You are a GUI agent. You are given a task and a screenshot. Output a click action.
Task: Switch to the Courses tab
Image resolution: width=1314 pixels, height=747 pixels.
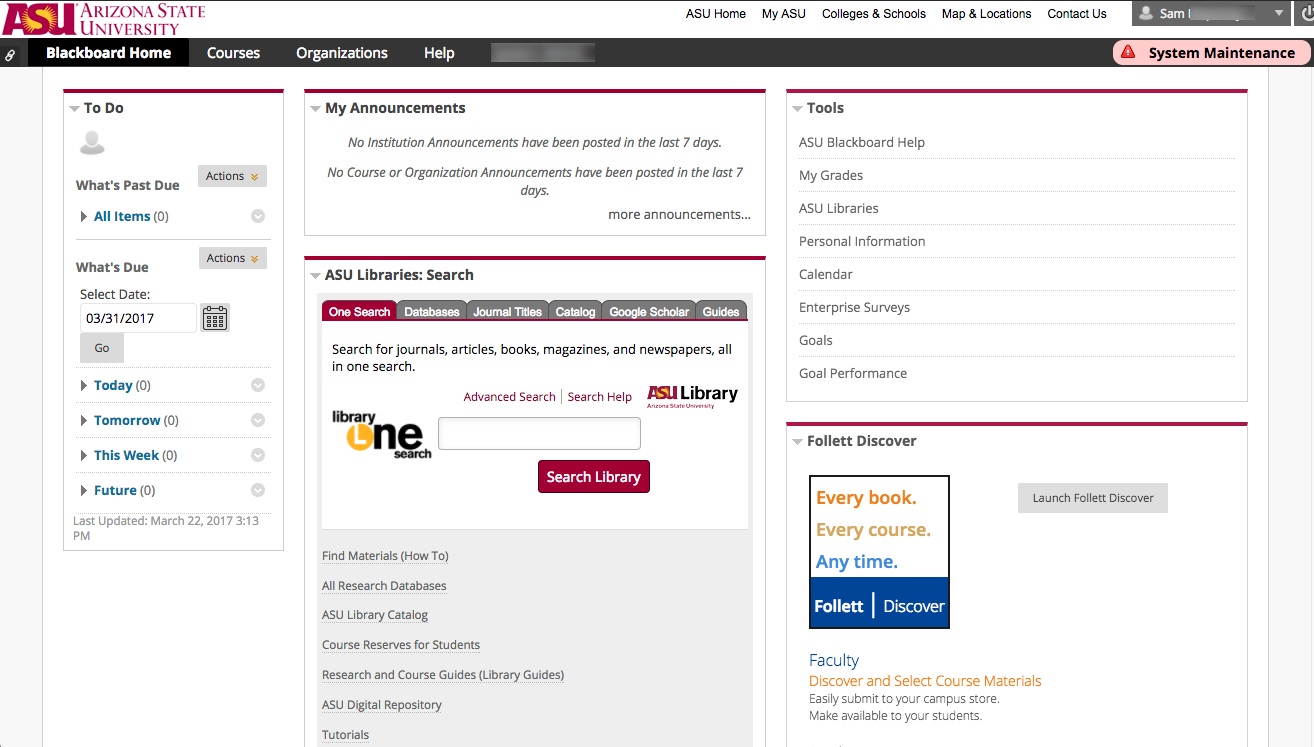pos(233,53)
